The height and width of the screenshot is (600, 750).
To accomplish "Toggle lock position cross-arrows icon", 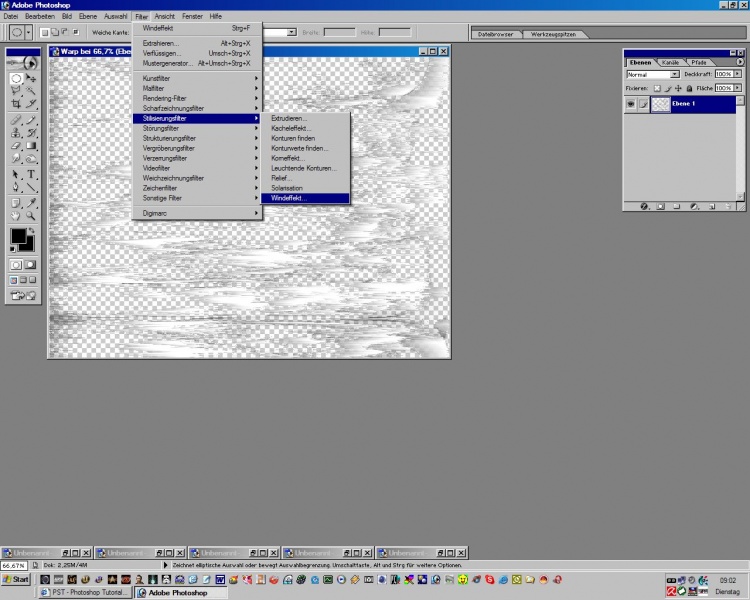I will coord(678,89).
